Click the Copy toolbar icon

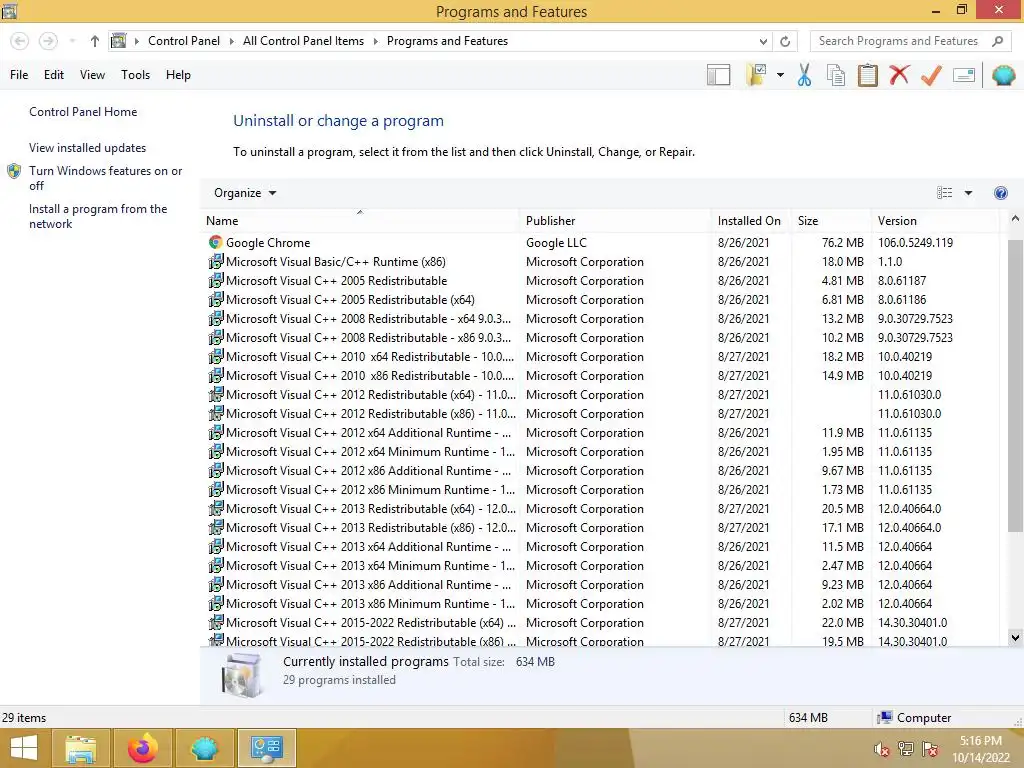pos(836,75)
